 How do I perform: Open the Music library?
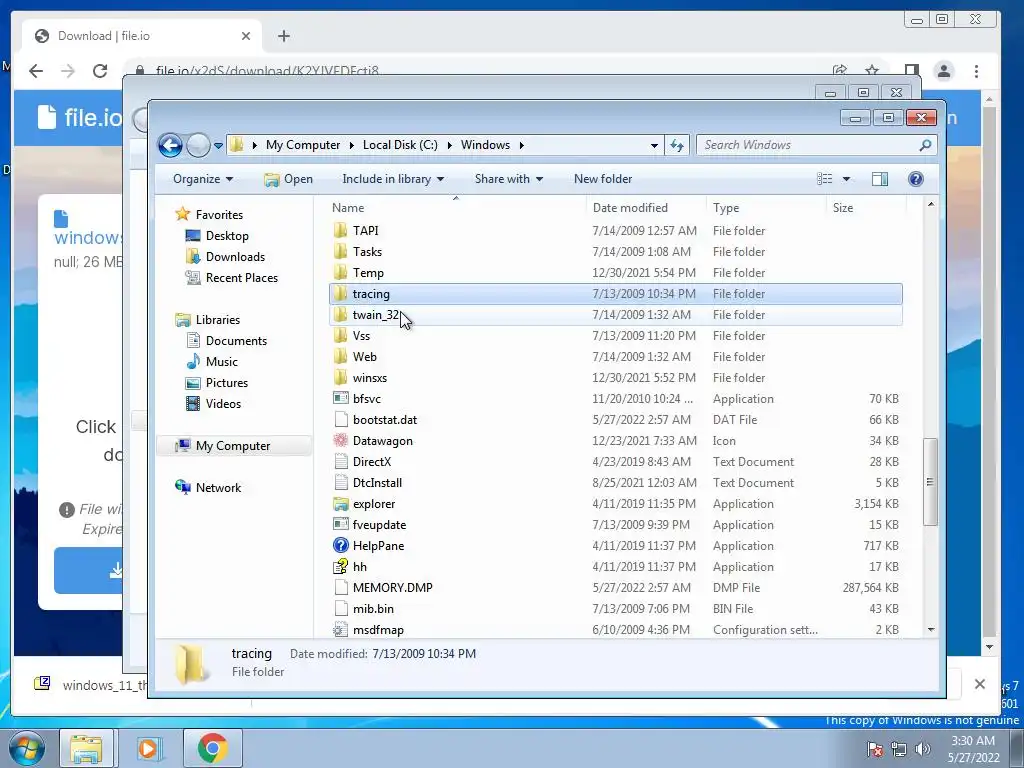pyautogui.click(x=221, y=362)
